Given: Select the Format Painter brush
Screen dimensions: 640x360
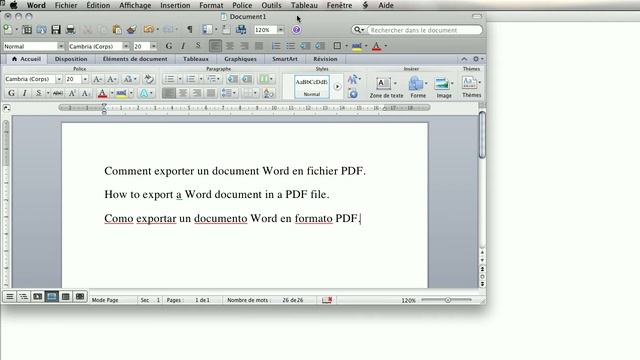Looking at the screenshot, I should [x=131, y=29].
